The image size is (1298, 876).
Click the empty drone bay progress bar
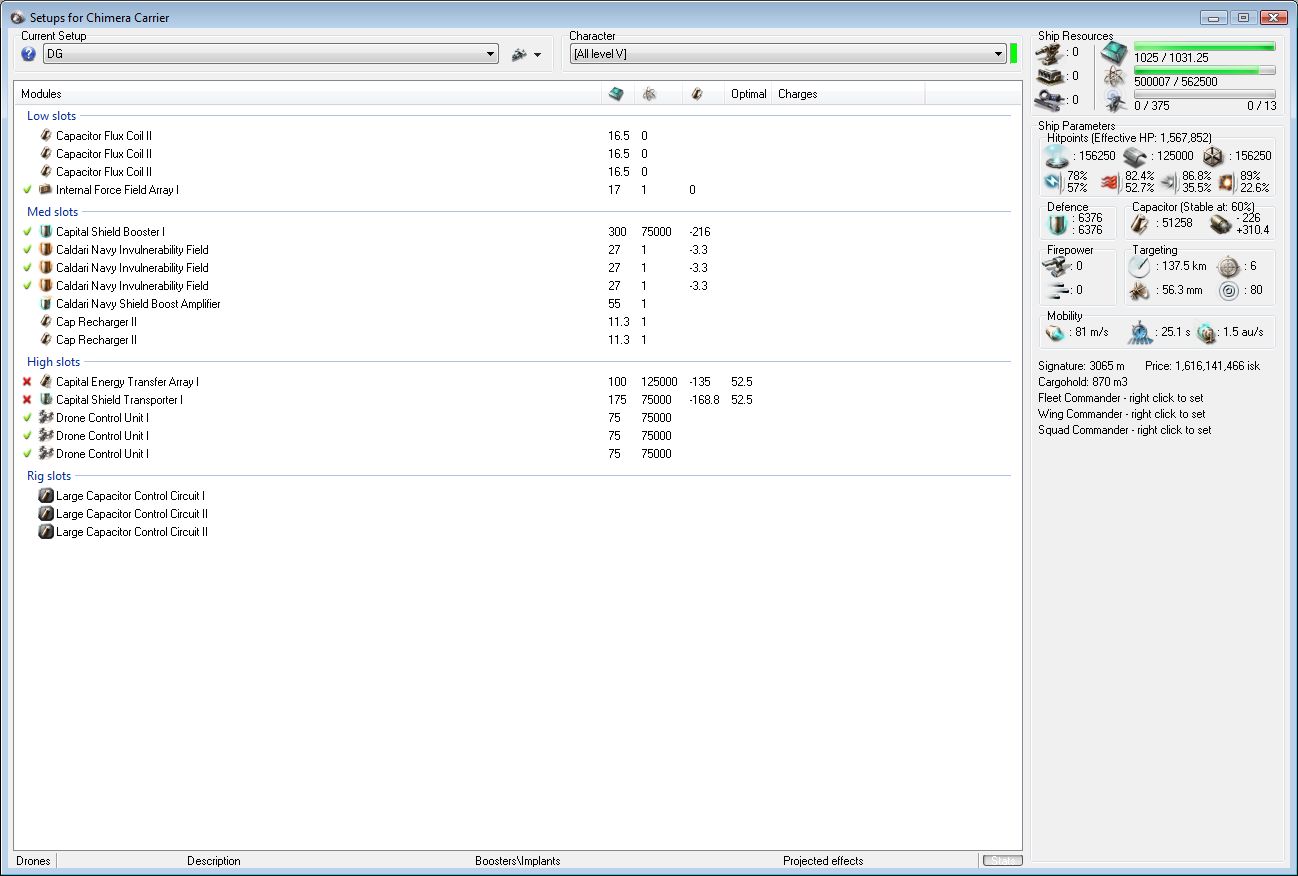tap(1205, 95)
